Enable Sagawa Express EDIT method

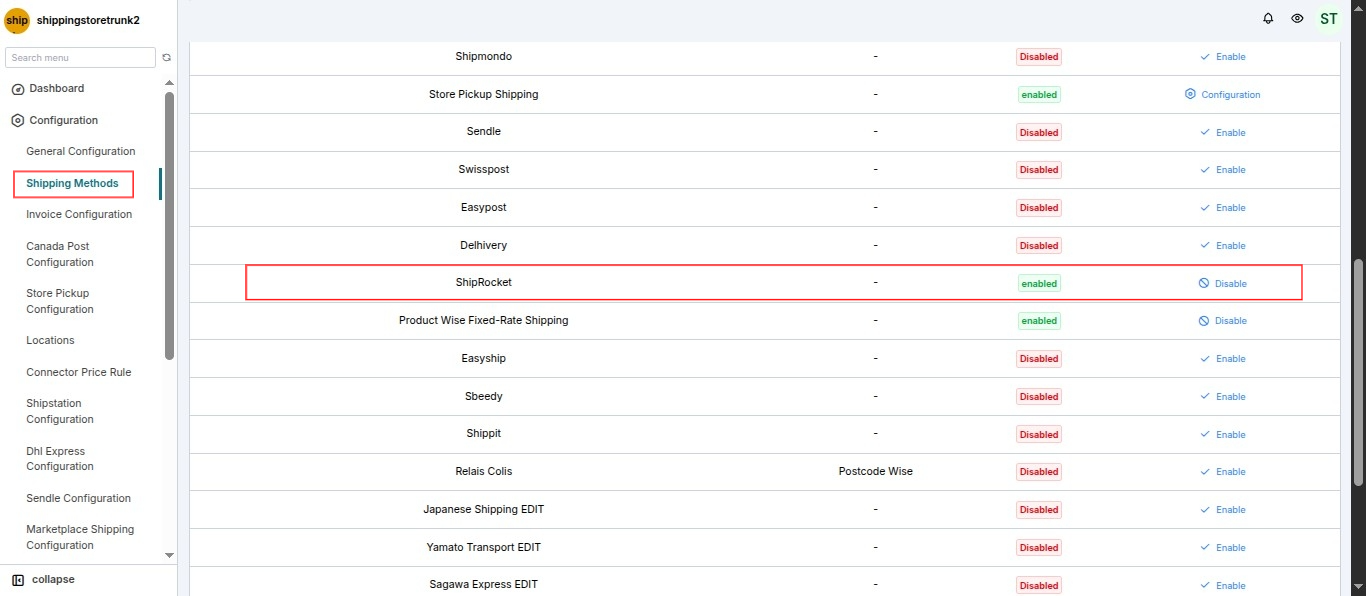point(1223,586)
